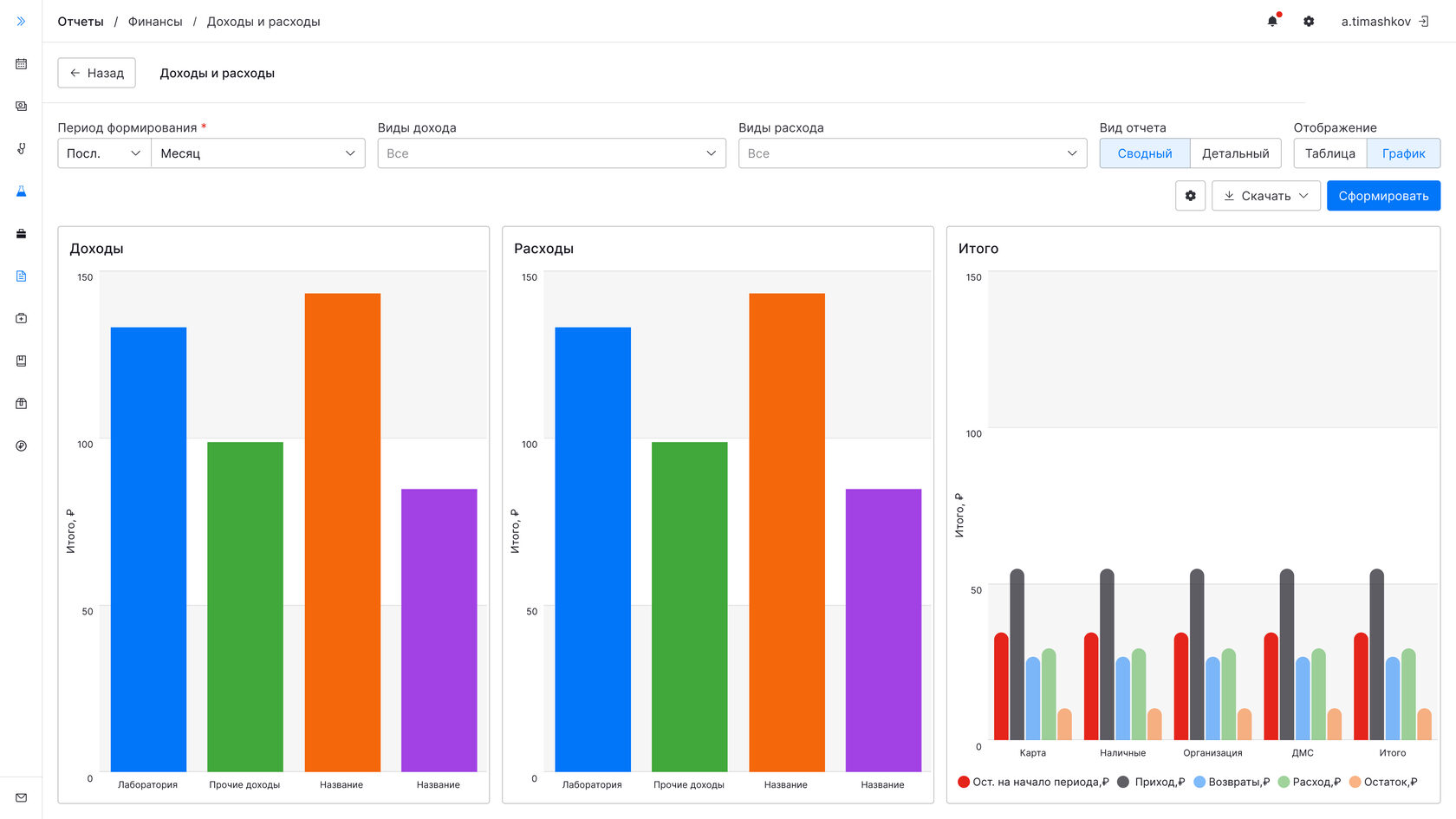Go to Отчеты breadcrumb
The width and height of the screenshot is (1456, 819).
(x=81, y=22)
